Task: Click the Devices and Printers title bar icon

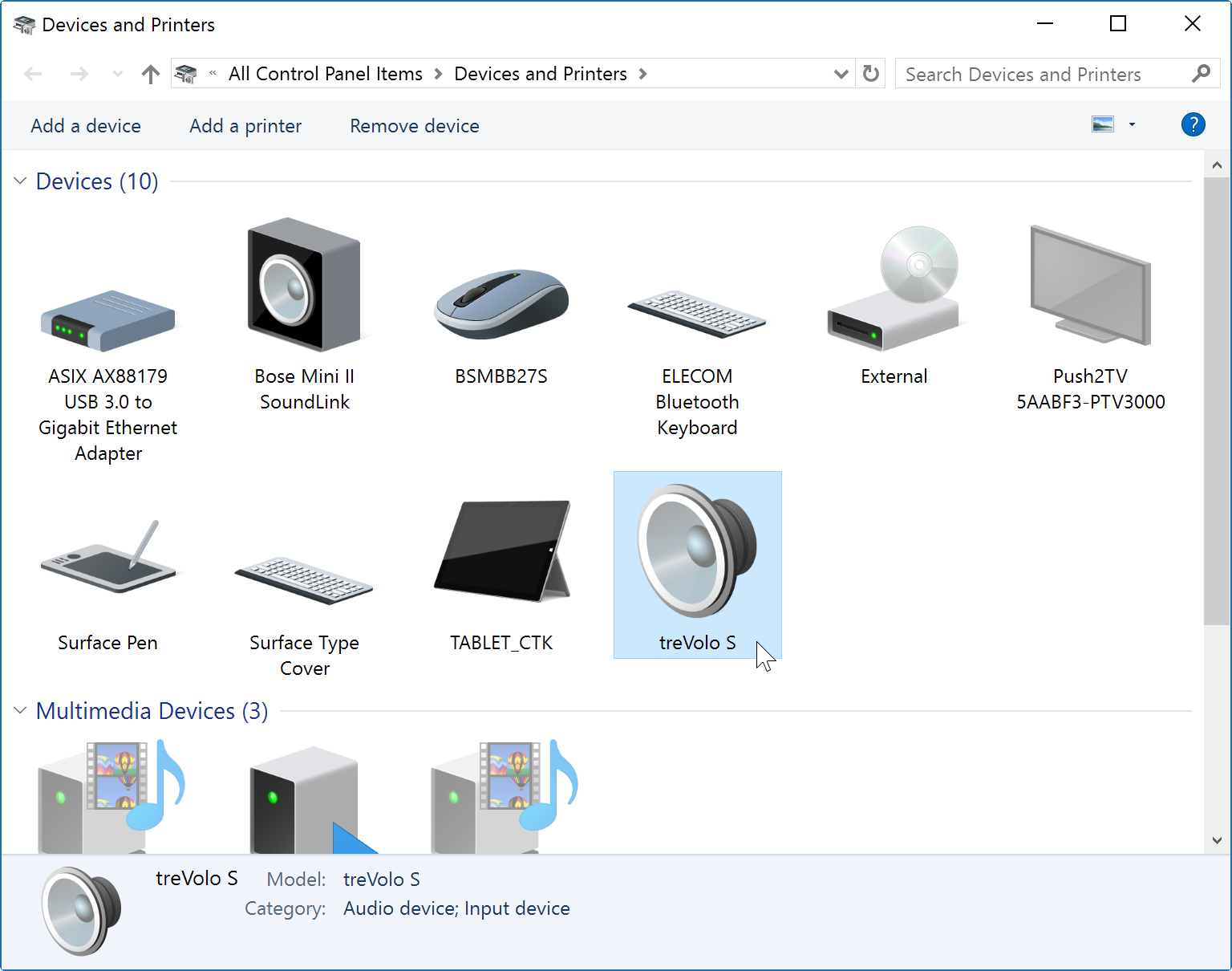Action: (24, 25)
